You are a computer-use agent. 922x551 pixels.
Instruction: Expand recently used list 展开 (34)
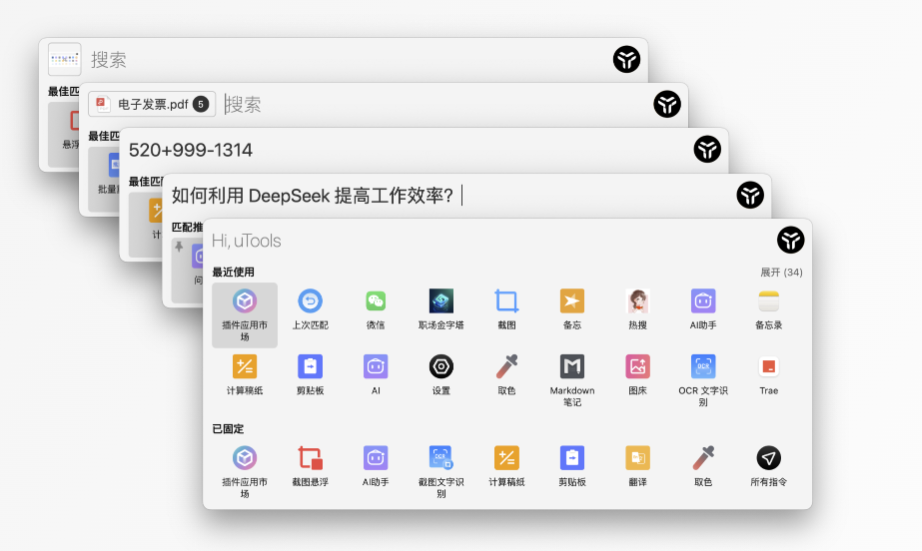pyautogui.click(x=781, y=272)
